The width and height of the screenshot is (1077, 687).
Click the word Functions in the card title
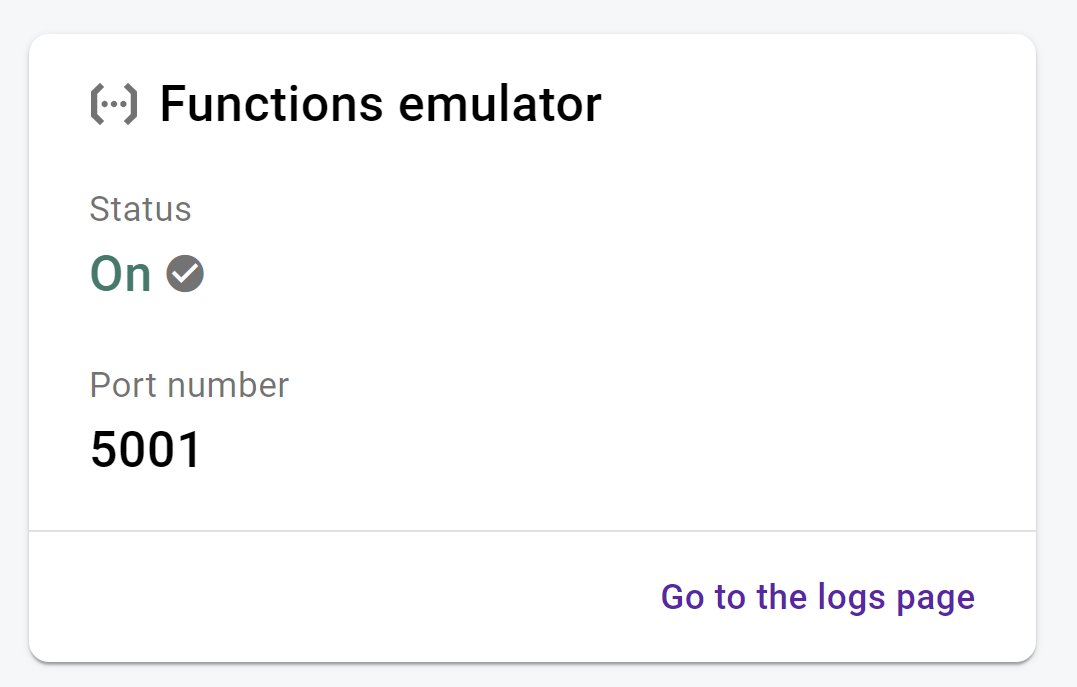[271, 104]
